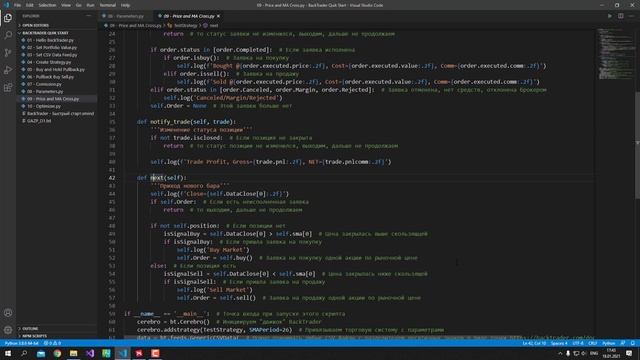Open purple Visual Studio icon in taskbar
The image size is (640, 360).
pos(90,353)
